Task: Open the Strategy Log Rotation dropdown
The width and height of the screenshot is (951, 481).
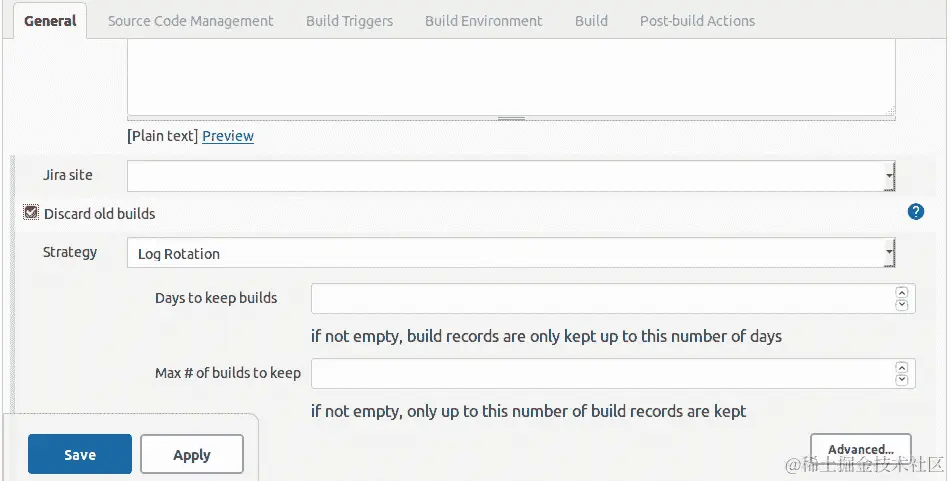Action: pyautogui.click(x=511, y=253)
